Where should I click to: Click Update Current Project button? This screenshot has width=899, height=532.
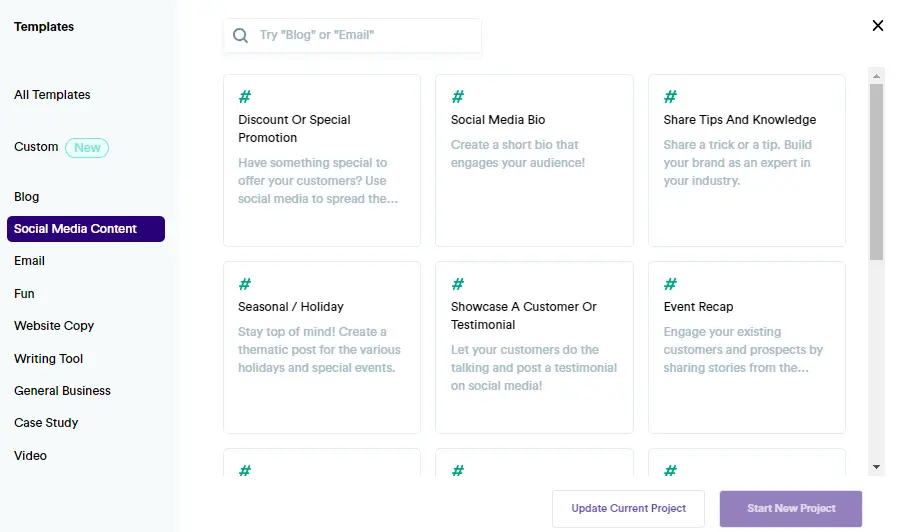pos(628,508)
